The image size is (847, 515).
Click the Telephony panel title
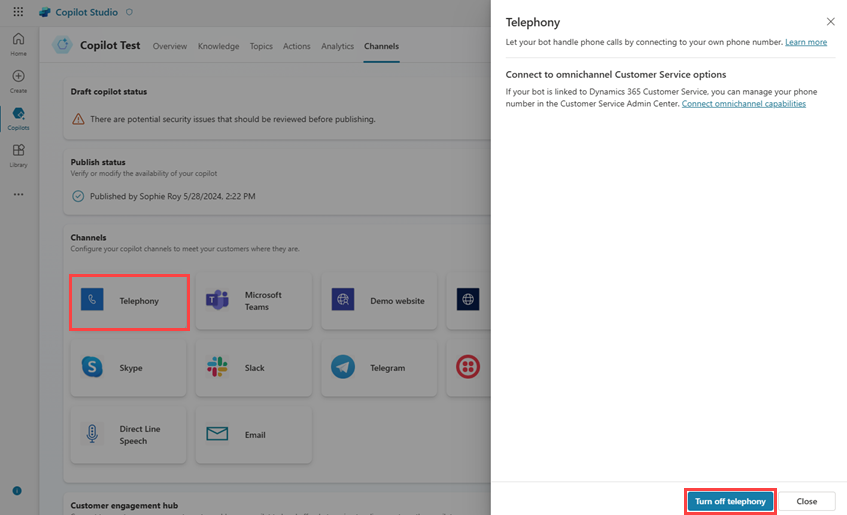533,22
